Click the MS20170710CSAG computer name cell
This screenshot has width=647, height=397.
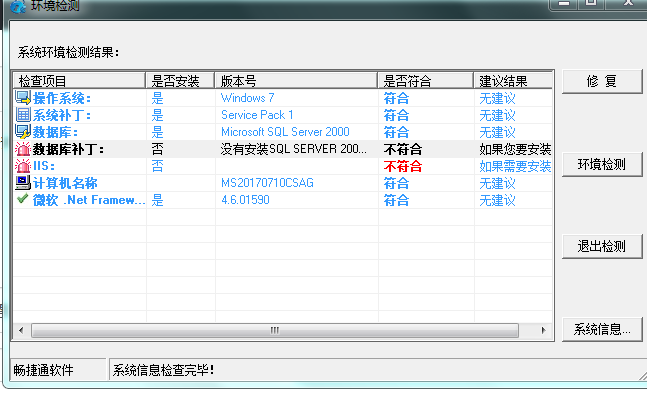pos(267,183)
